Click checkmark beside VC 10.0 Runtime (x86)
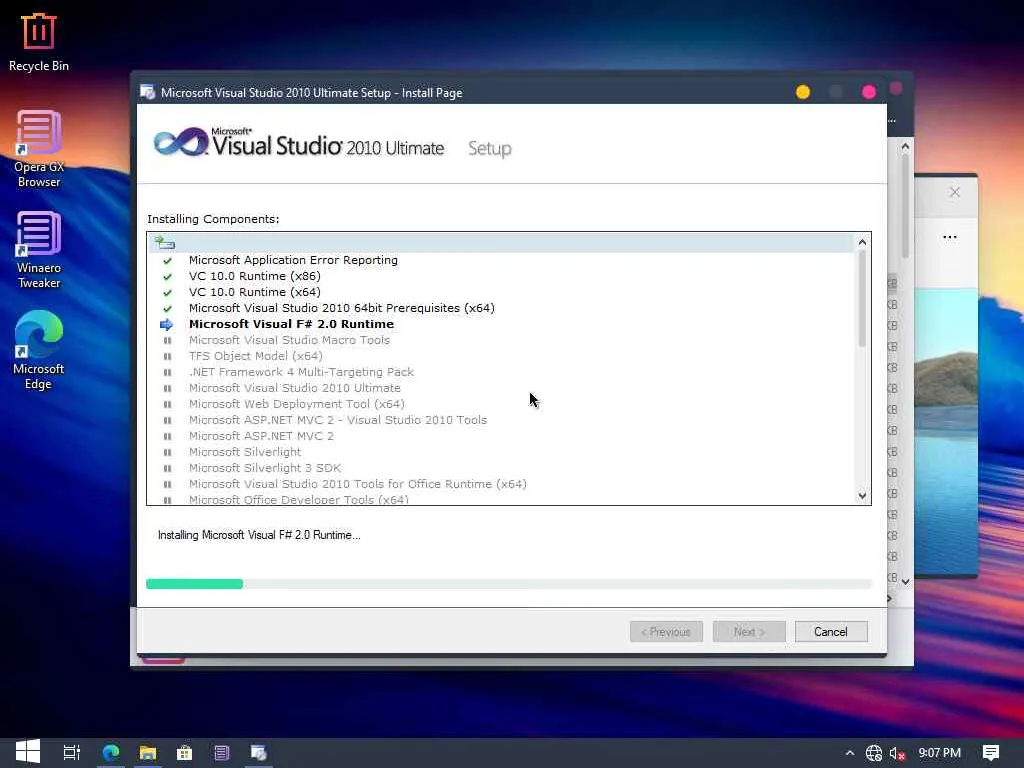This screenshot has height=768, width=1024. point(167,276)
